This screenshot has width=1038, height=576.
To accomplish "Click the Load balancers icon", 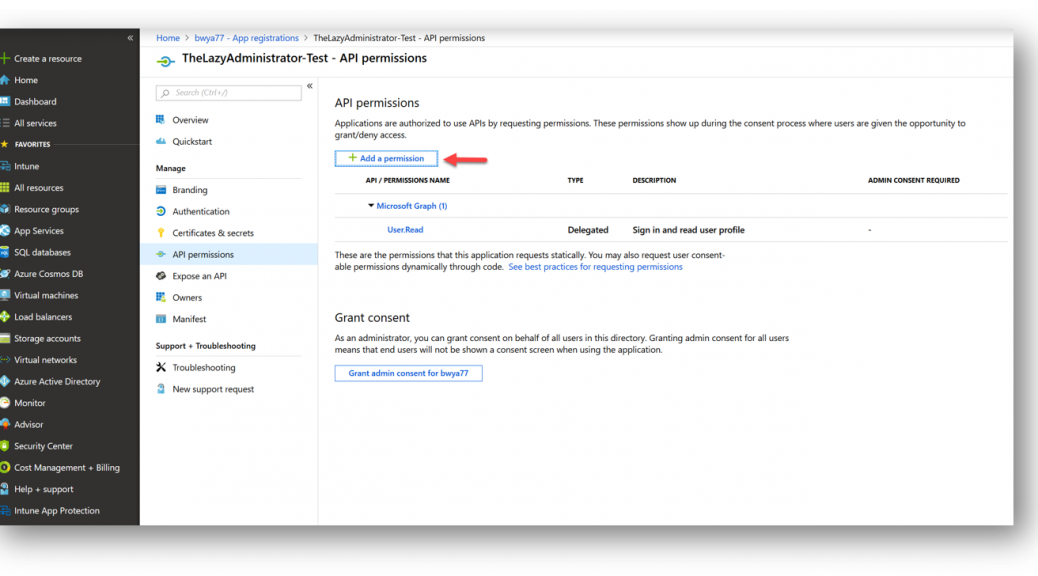I will pyautogui.click(x=5, y=316).
